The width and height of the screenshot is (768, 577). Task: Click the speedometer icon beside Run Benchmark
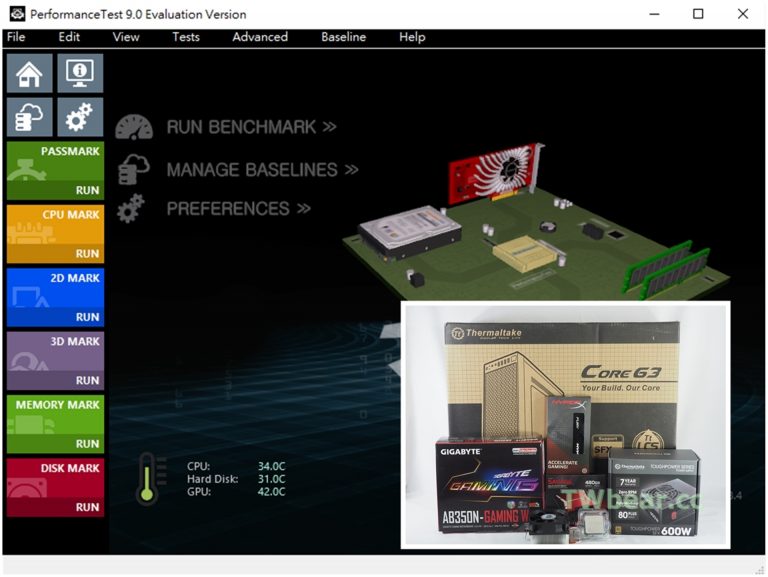coord(134,127)
